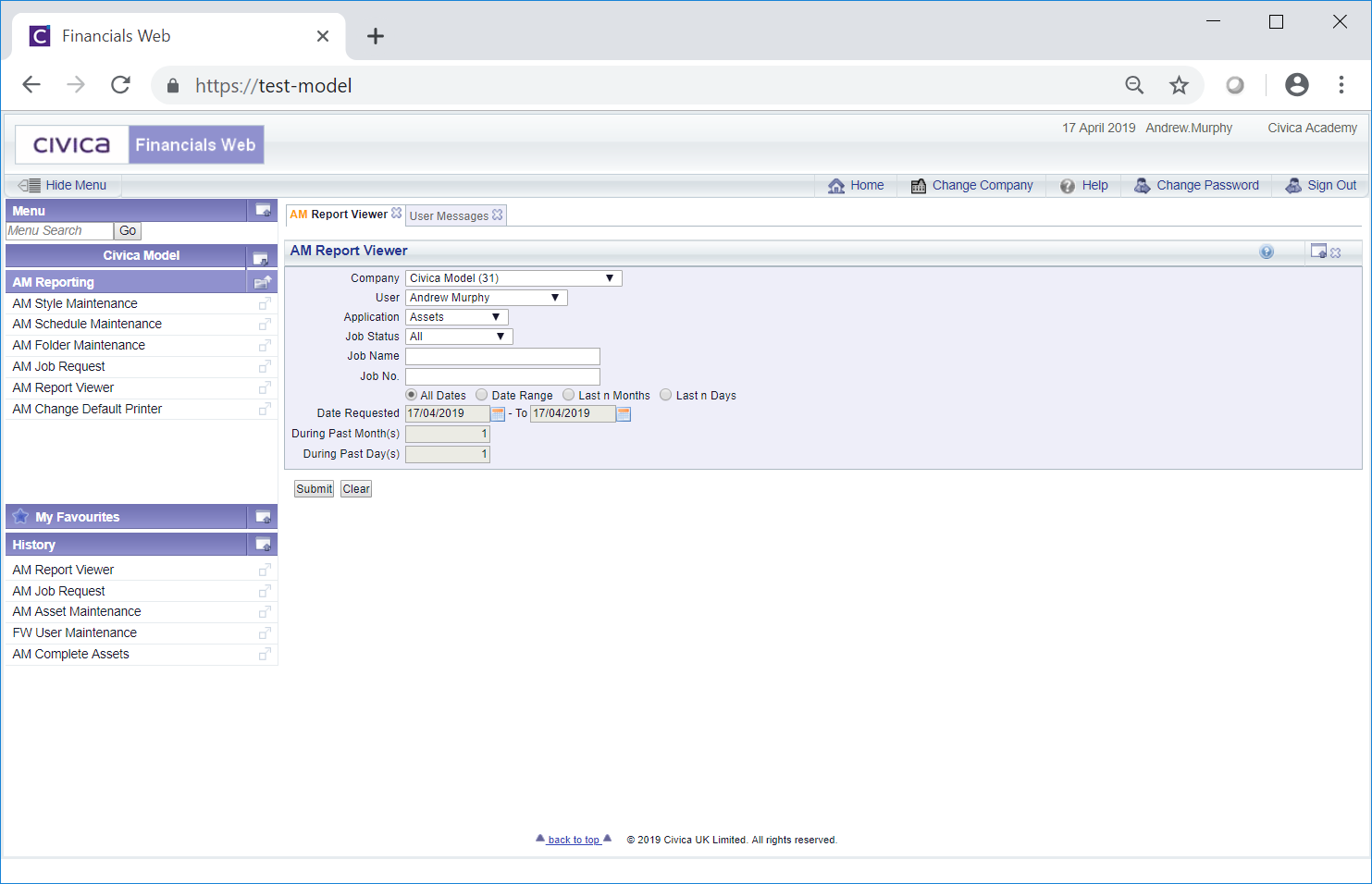Open calendar for Date Requested from date

click(x=498, y=414)
